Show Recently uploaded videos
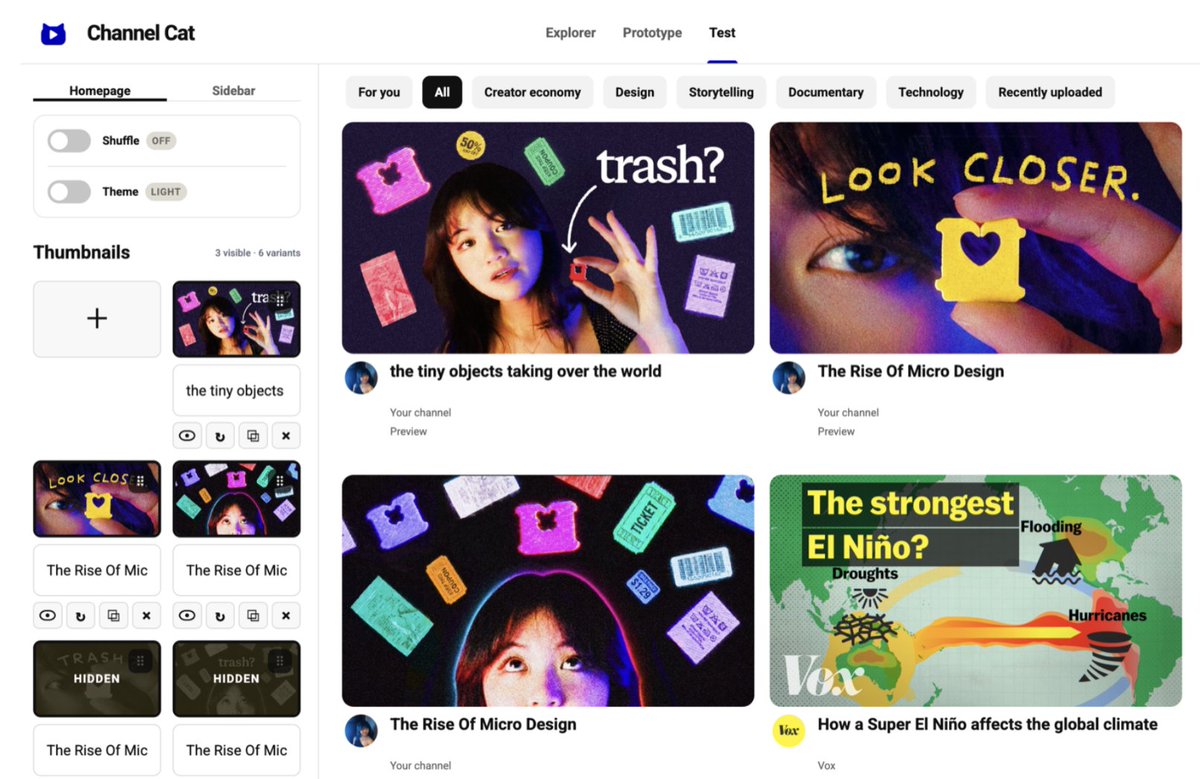Image resolution: width=1200 pixels, height=779 pixels. 1050,92
